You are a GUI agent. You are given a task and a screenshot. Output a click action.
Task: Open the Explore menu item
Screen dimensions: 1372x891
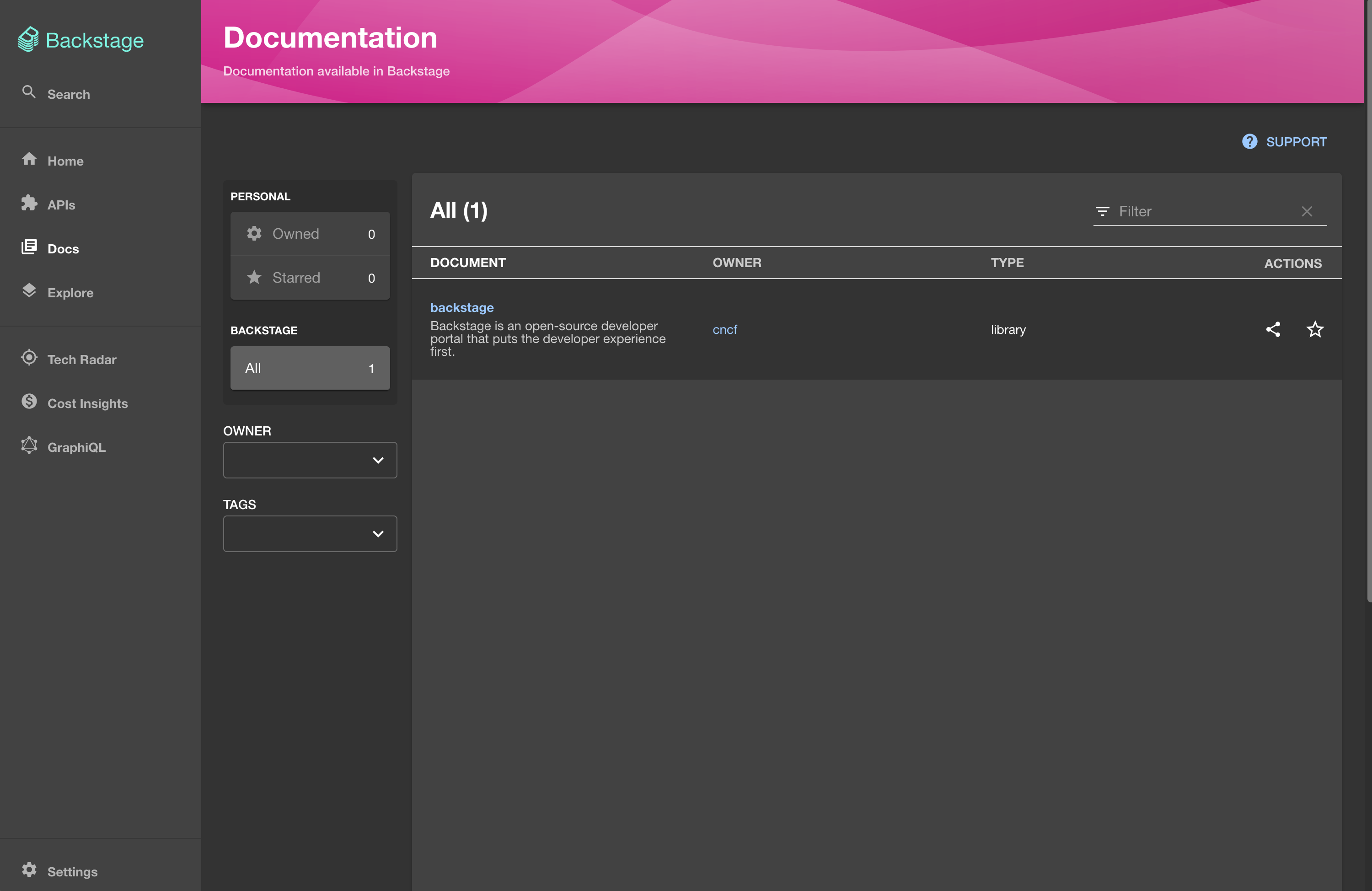tap(100, 292)
